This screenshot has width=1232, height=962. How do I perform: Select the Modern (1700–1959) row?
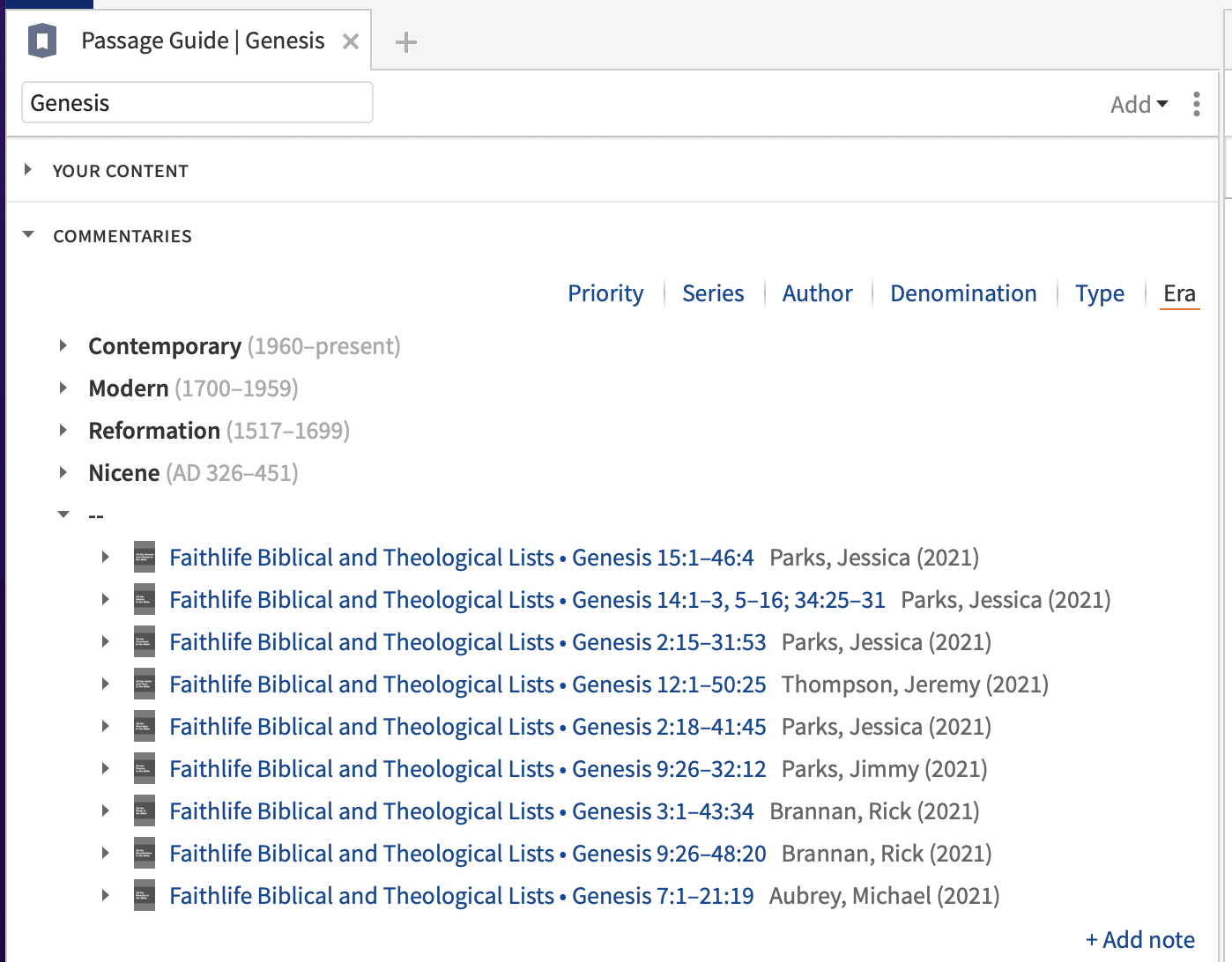[193, 388]
